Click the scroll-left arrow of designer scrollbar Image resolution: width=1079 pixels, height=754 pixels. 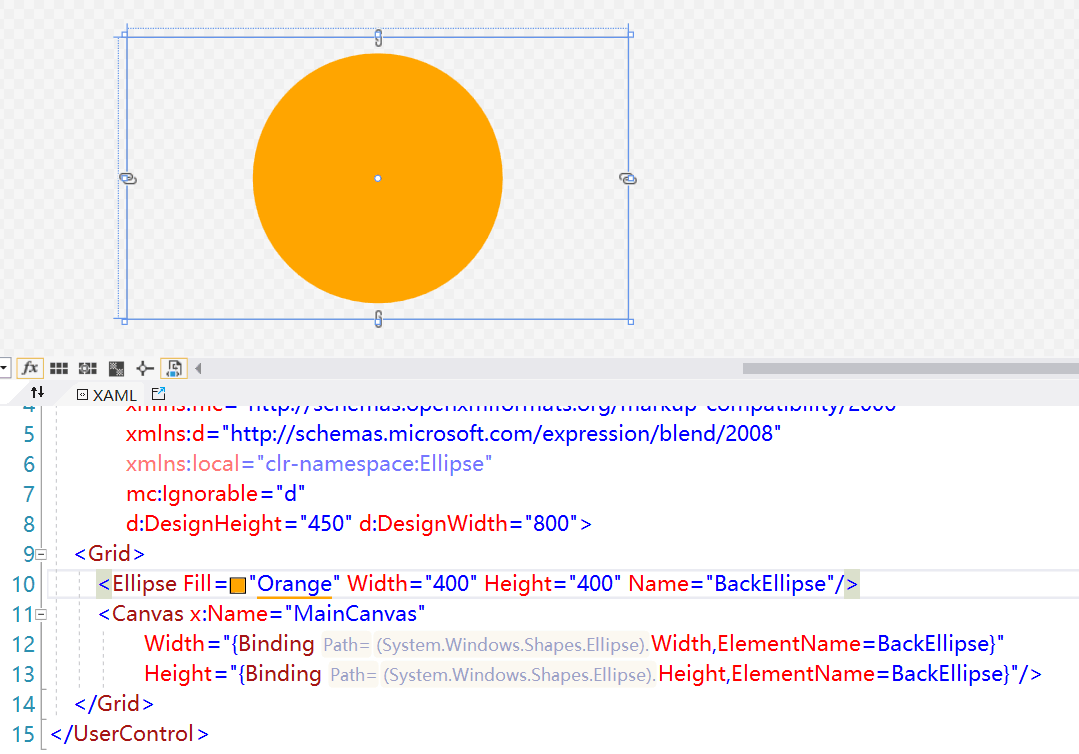pos(198,368)
